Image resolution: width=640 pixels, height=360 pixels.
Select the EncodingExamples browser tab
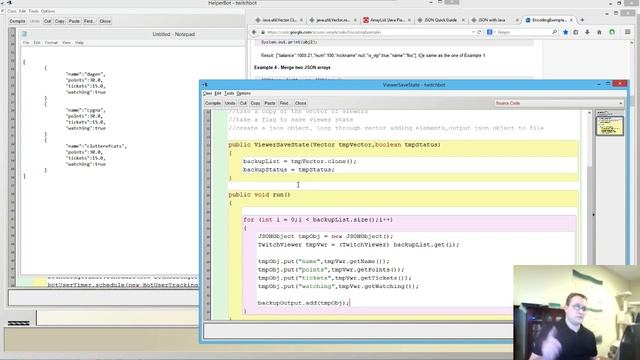549,20
